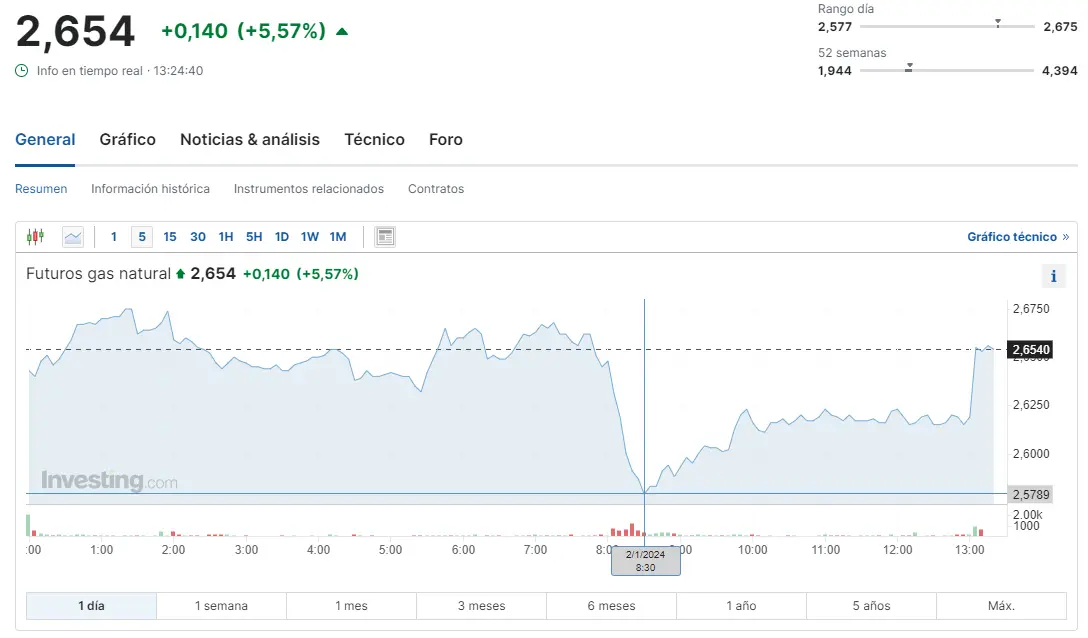Open Gráfico técnico link
This screenshot has height=638, width=1088.
[x=1017, y=237]
